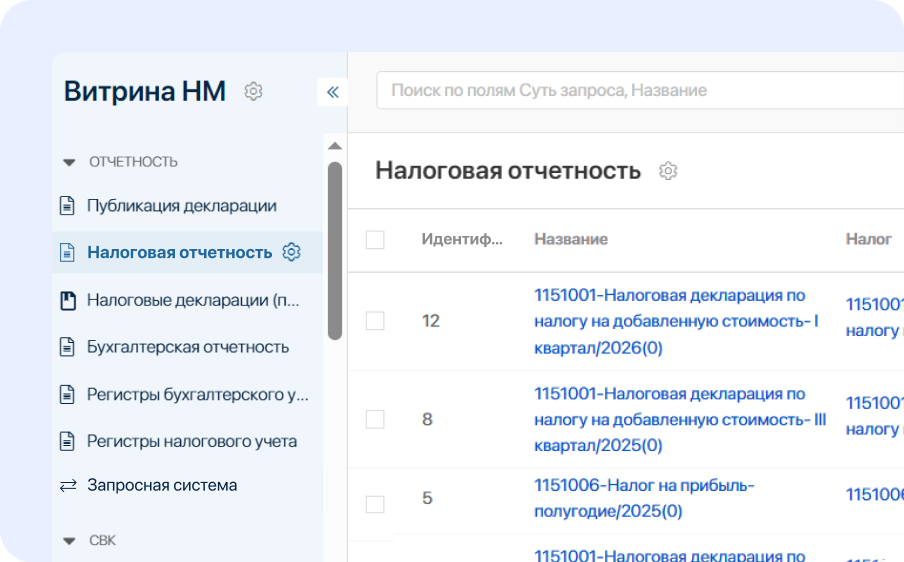Screen dimensions: 904x562
Task: Click gear icon beside Налоговая отчетность sidebar item
Action: pos(291,252)
